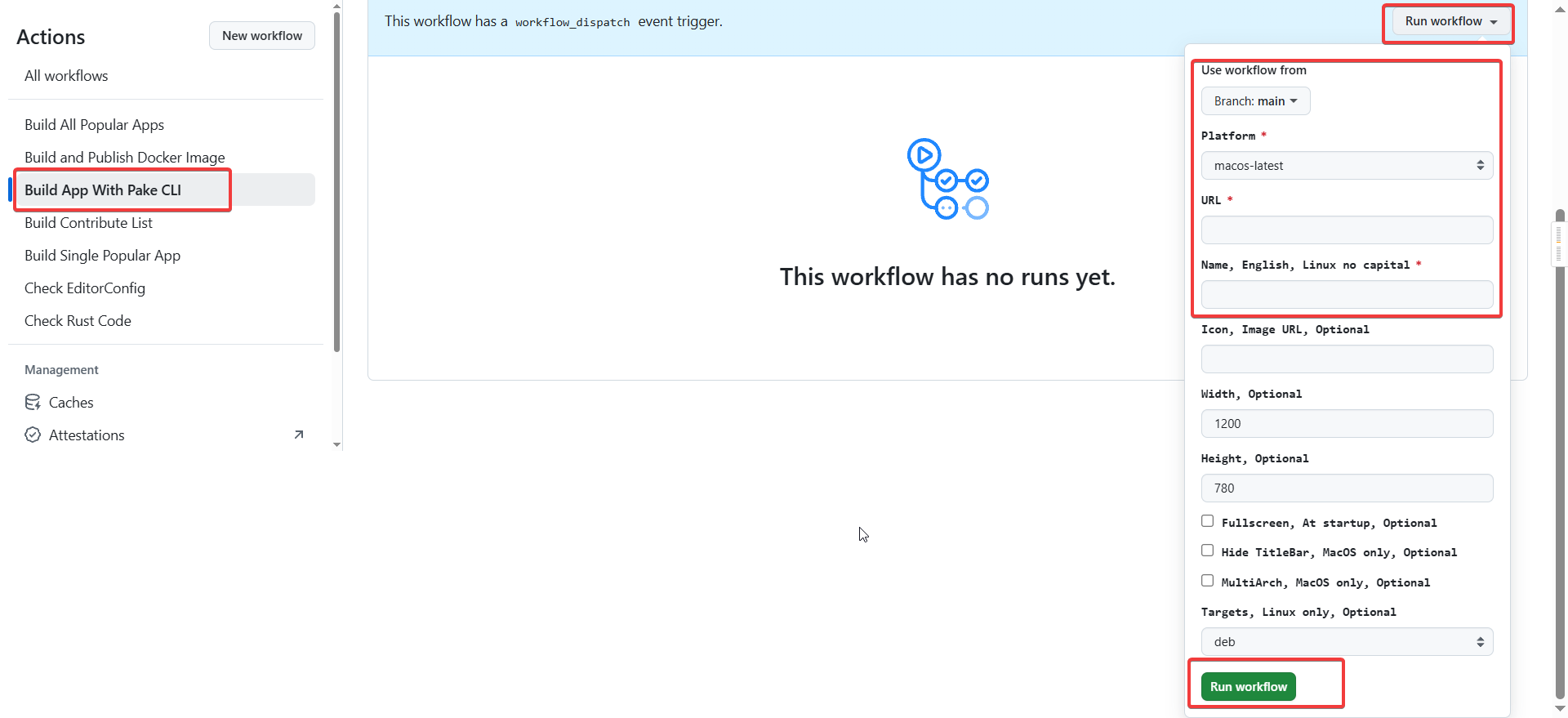Click the Caches database icon
The width and height of the screenshot is (1568, 718).
(x=33, y=402)
